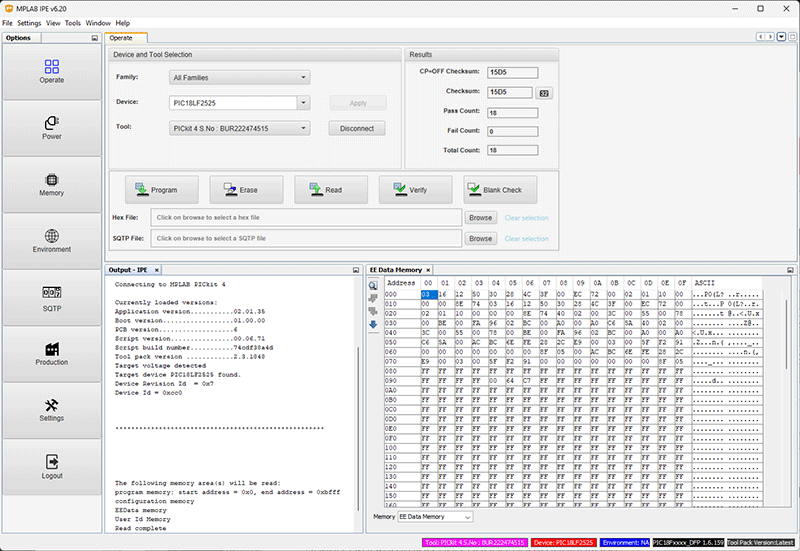Expand the Device dropdown showing PIC18LF2525
The image size is (800, 551).
(303, 102)
